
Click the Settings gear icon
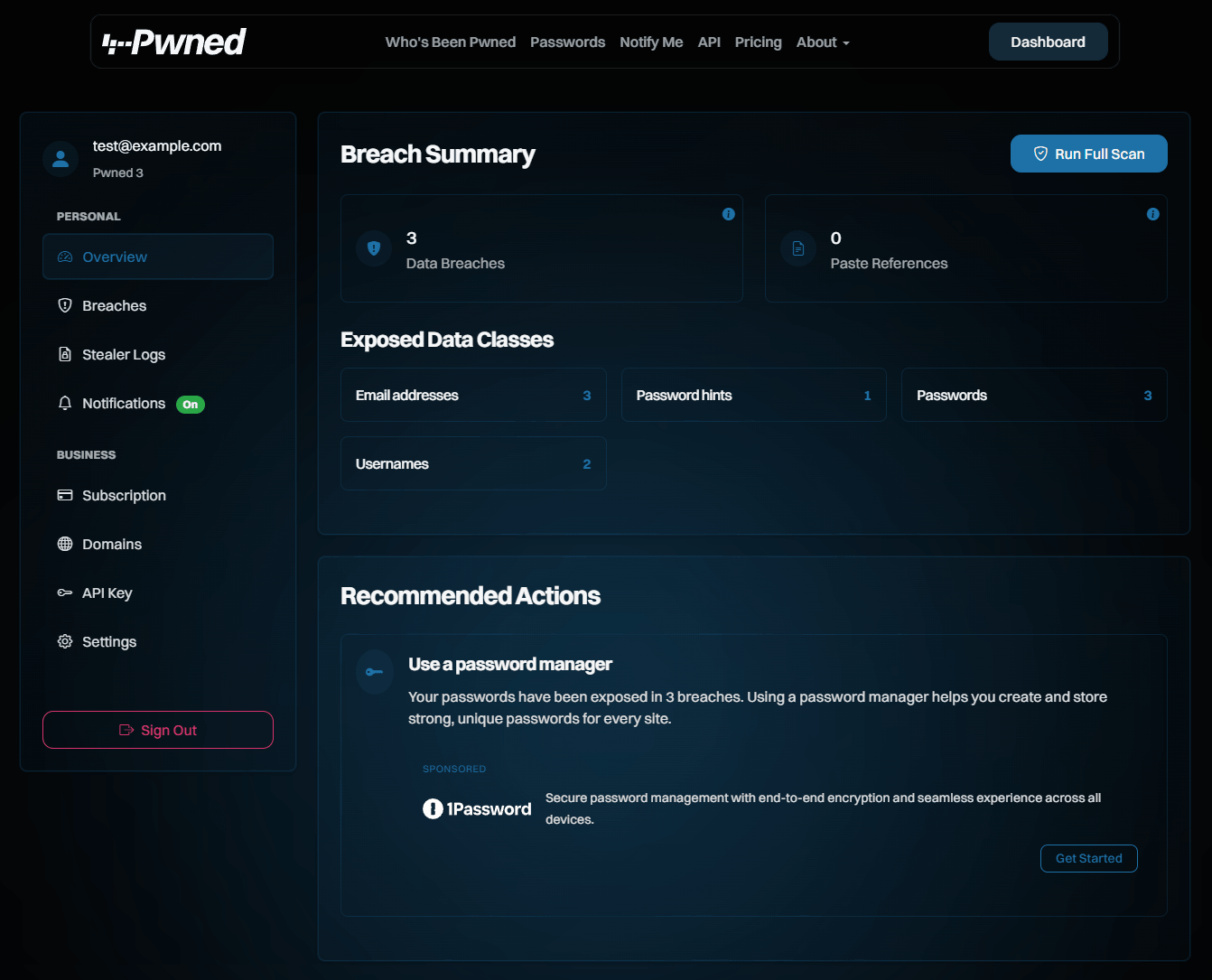[x=64, y=641]
